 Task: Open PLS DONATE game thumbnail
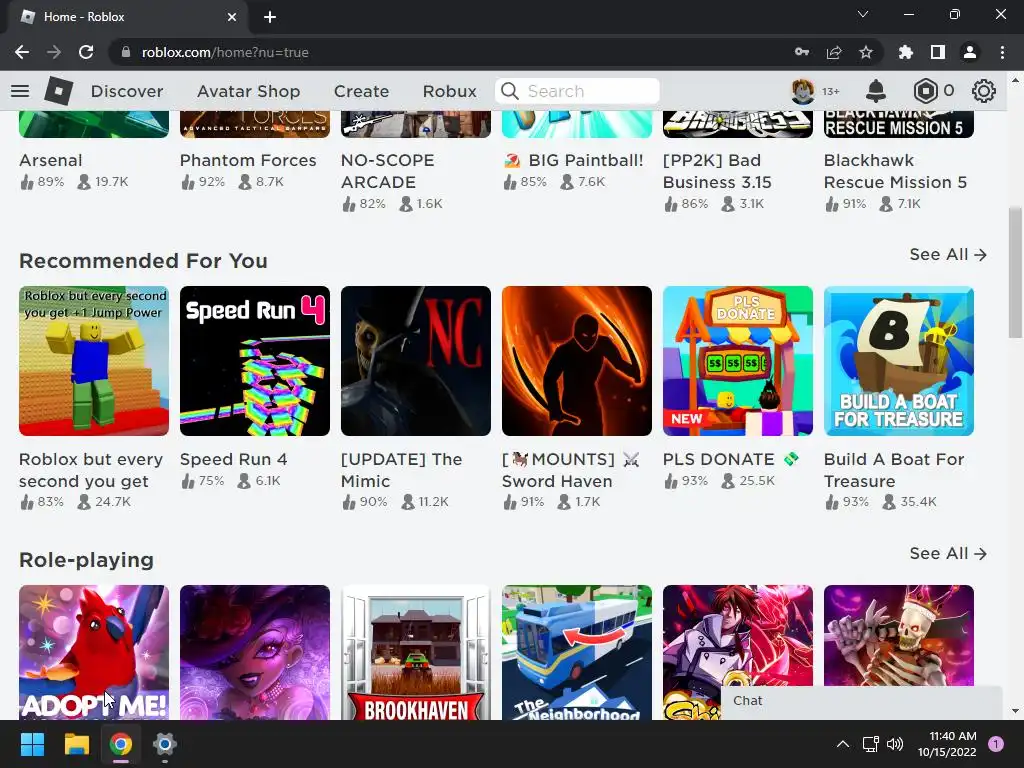(738, 361)
